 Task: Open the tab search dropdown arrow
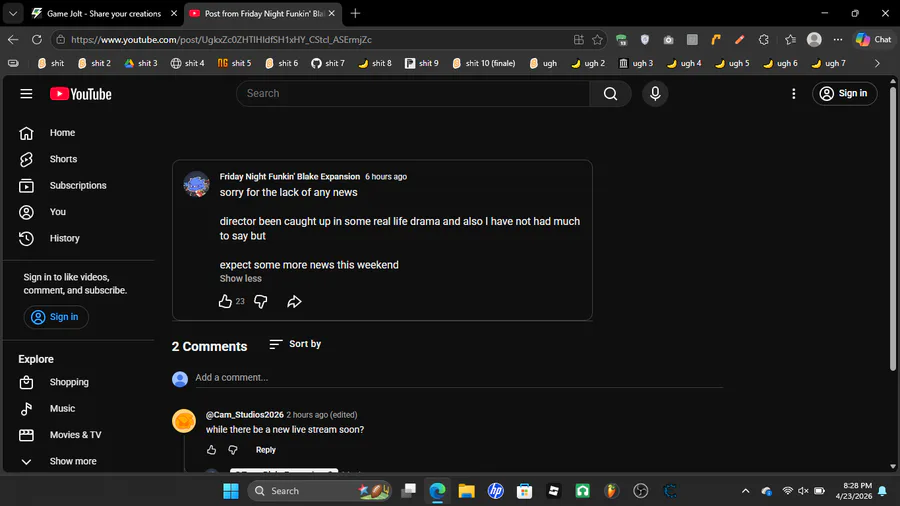[13, 13]
